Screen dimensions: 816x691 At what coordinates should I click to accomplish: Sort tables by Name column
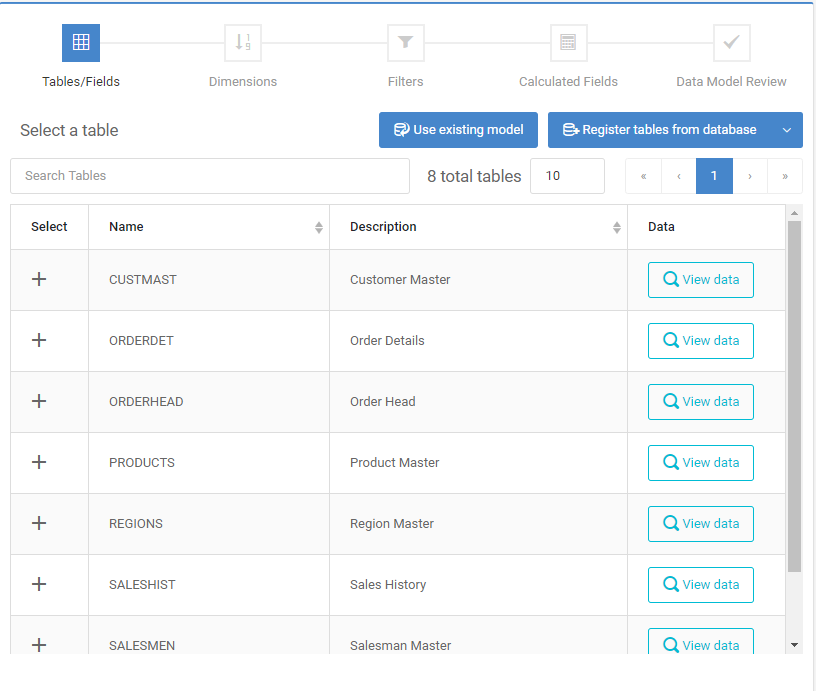(x=318, y=227)
